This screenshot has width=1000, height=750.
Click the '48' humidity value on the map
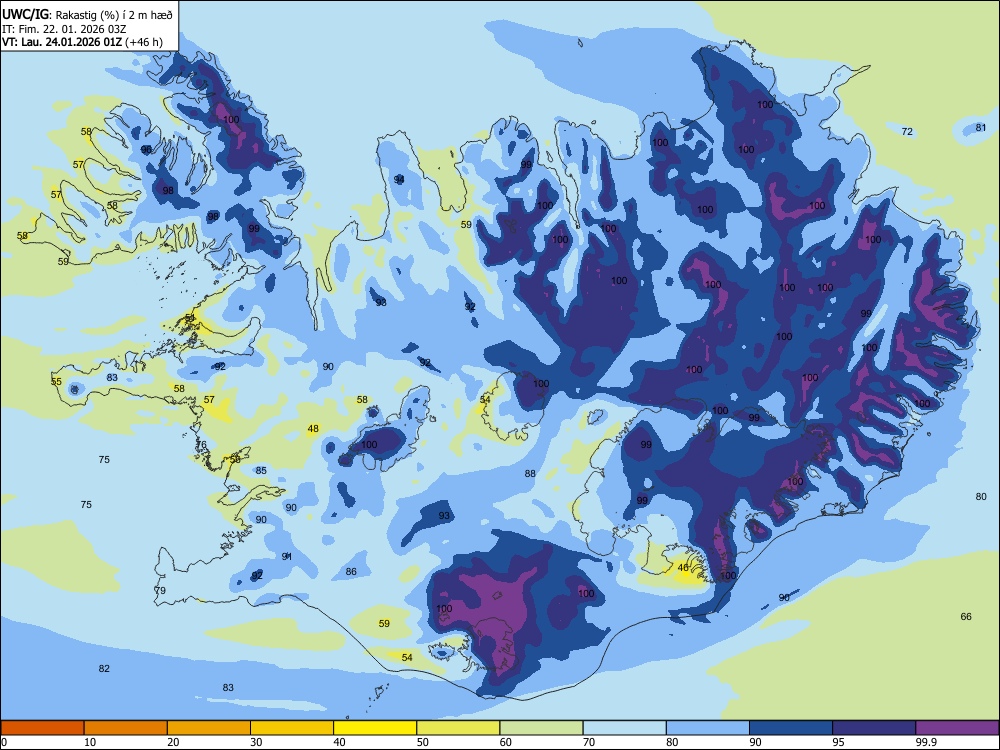click(313, 429)
